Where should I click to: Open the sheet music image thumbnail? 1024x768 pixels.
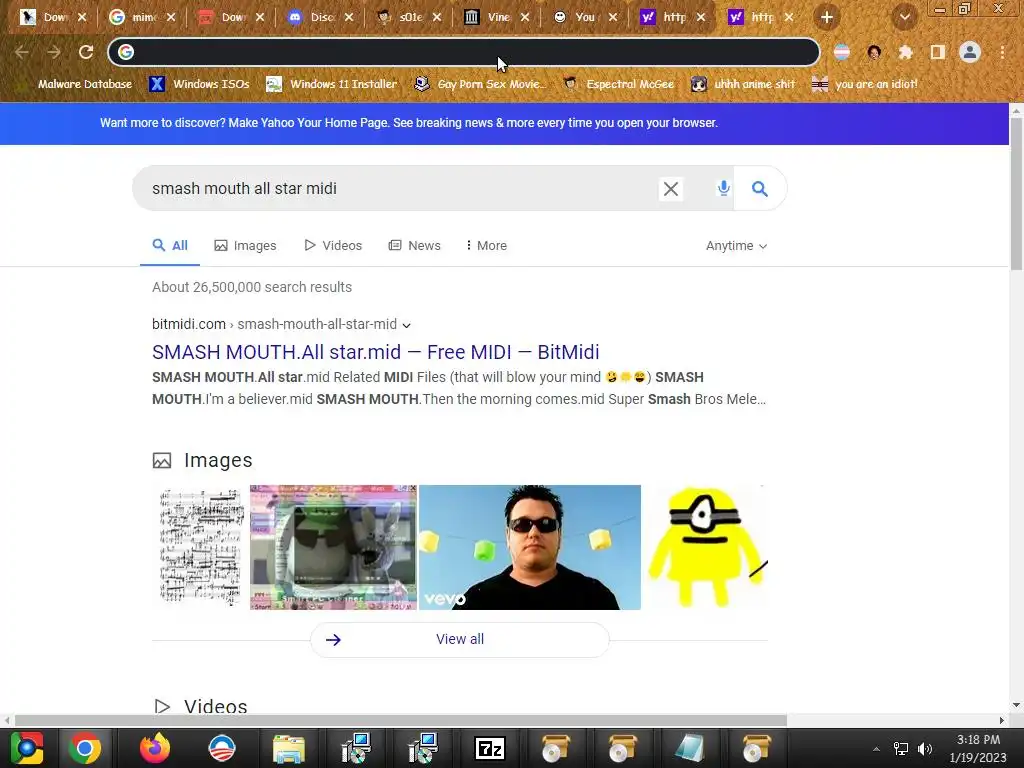coord(201,547)
